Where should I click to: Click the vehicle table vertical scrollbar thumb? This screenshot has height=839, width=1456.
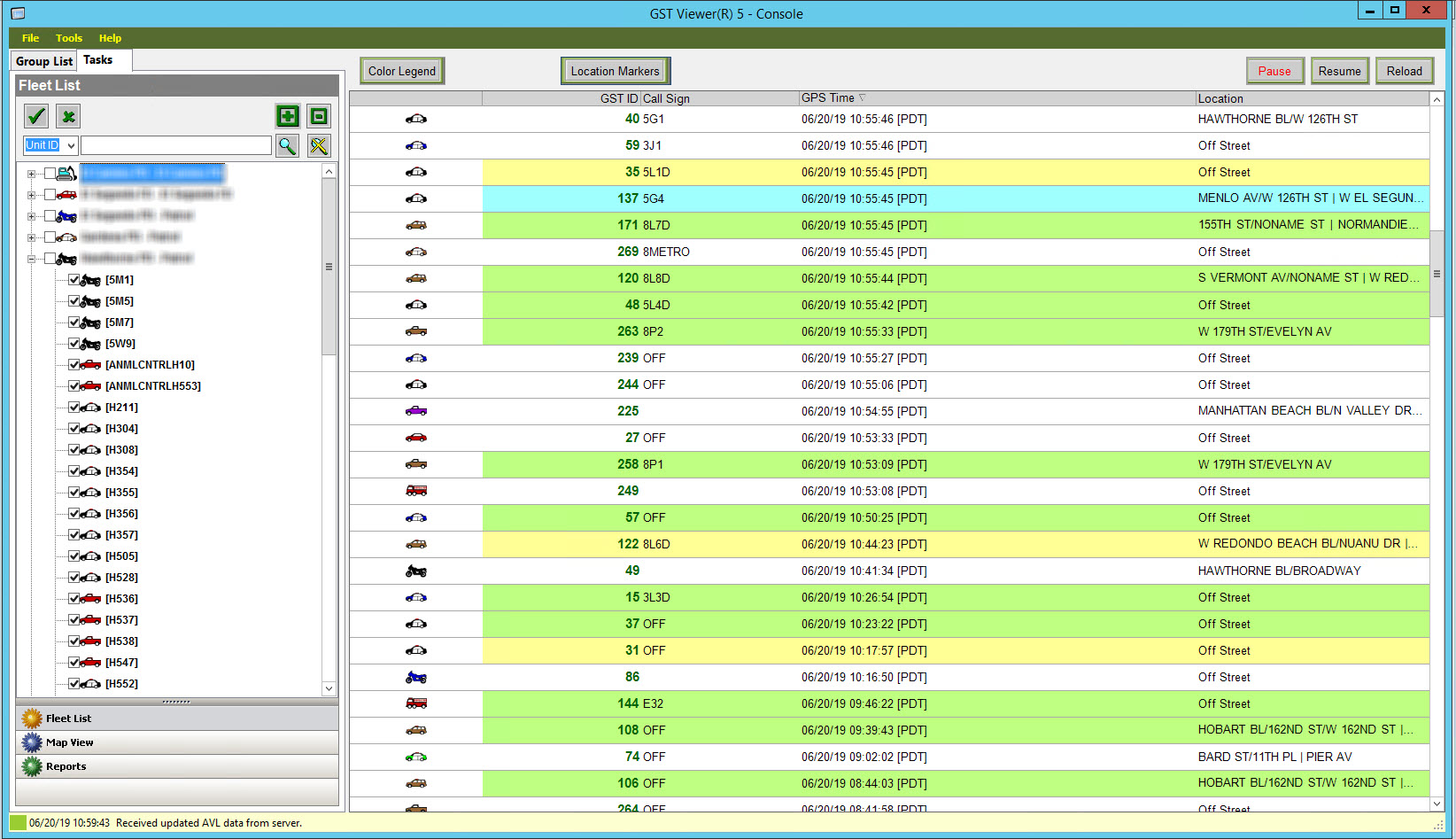[1437, 275]
